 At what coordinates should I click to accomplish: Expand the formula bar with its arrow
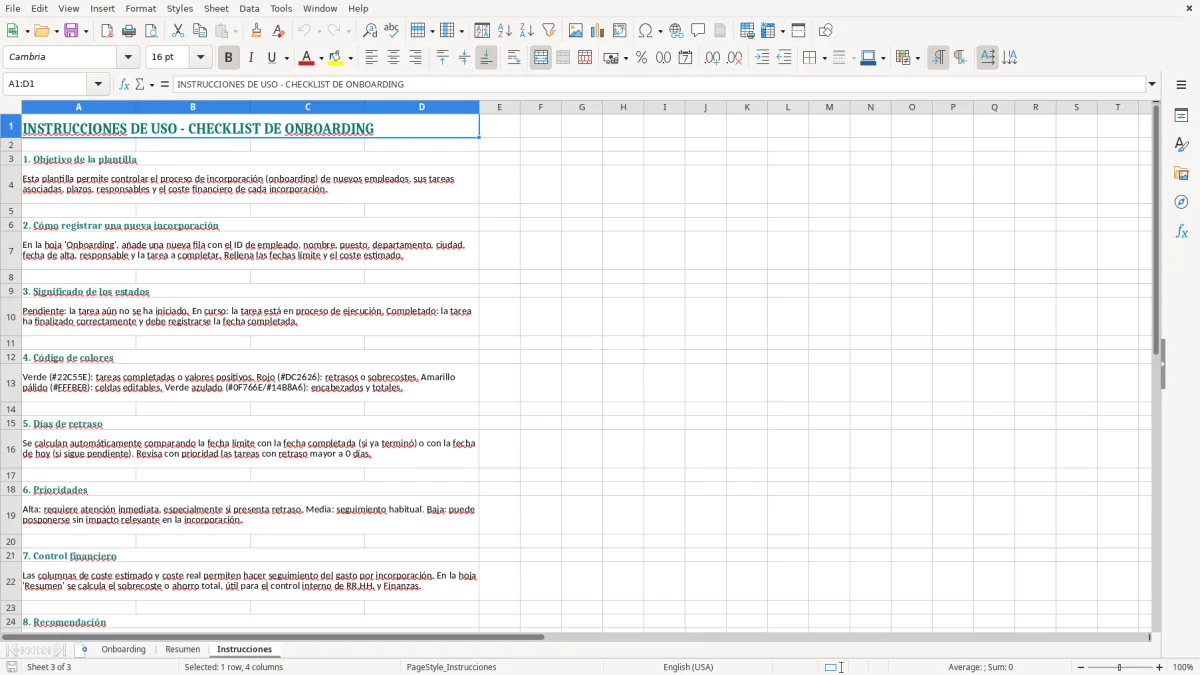(x=1152, y=85)
